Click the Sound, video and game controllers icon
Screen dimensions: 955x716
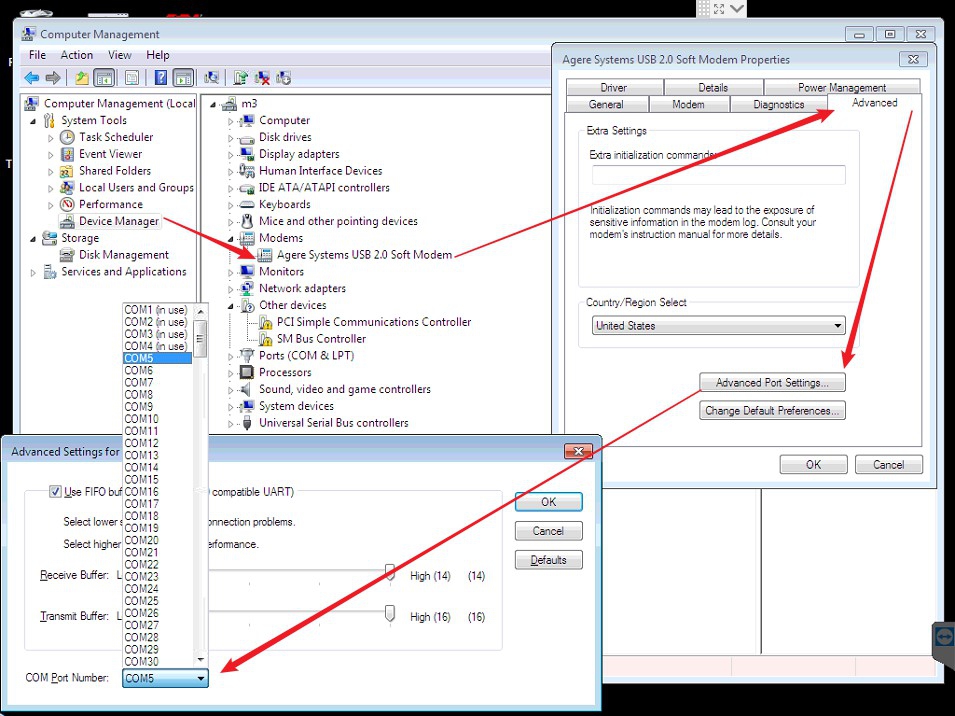click(x=245, y=389)
